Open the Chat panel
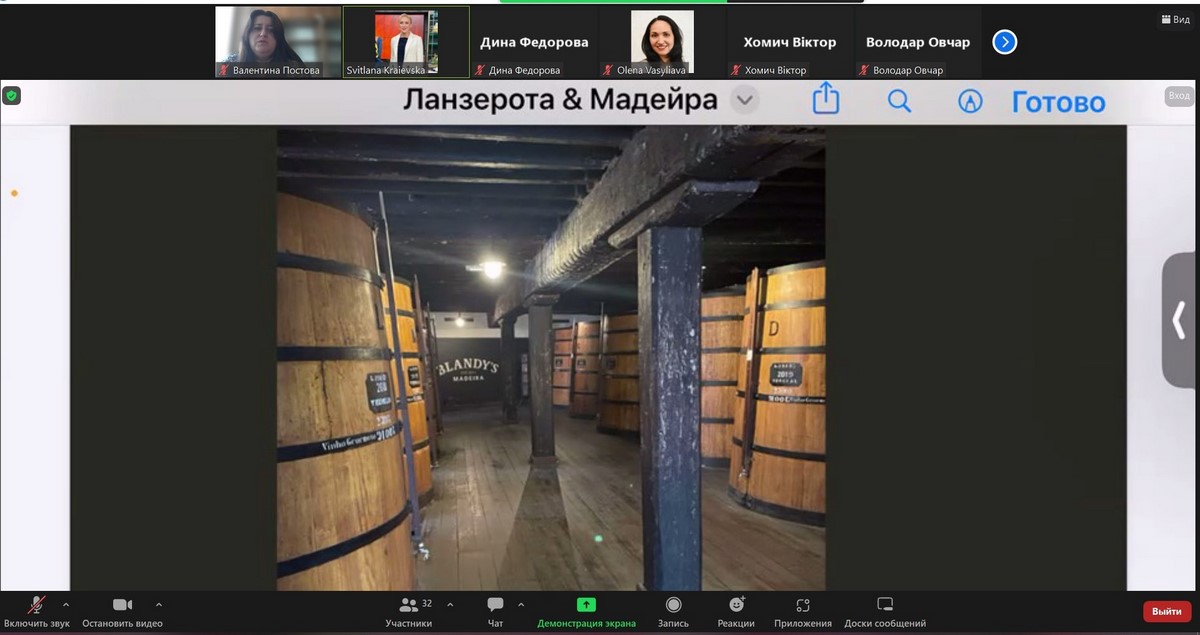This screenshot has width=1200, height=635. [x=495, y=605]
